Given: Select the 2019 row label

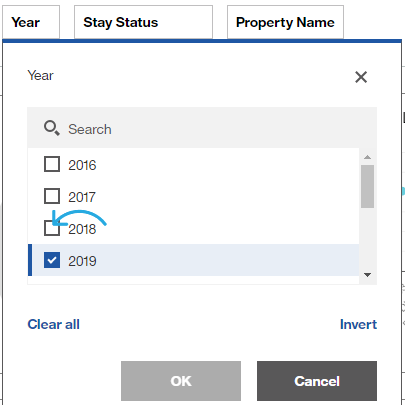Looking at the screenshot, I should [x=82, y=261].
